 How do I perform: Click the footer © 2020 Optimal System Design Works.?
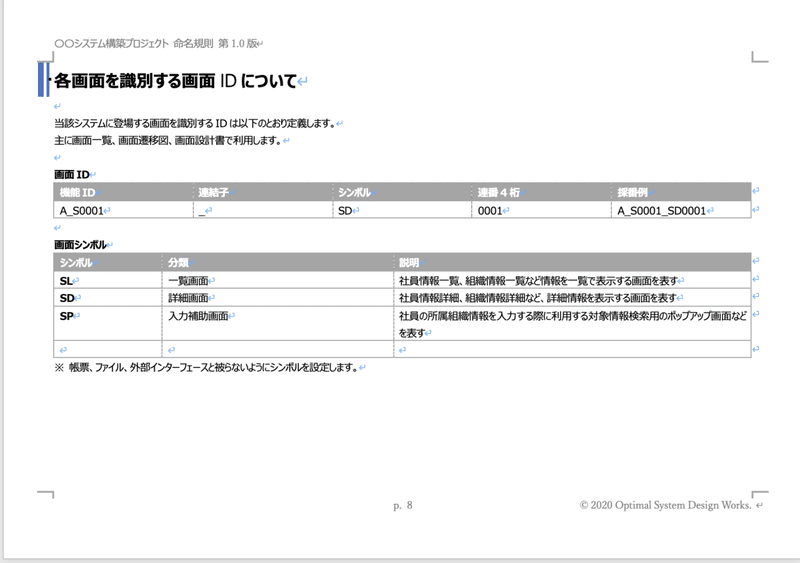point(665,505)
